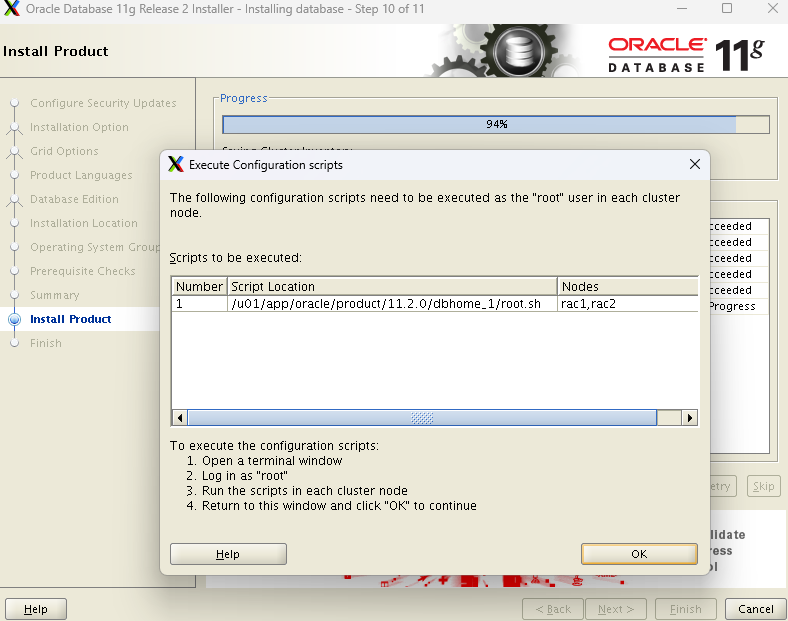This screenshot has height=621, width=788.
Task: Click the X icon in installer title bar
Action: click(x=12, y=9)
